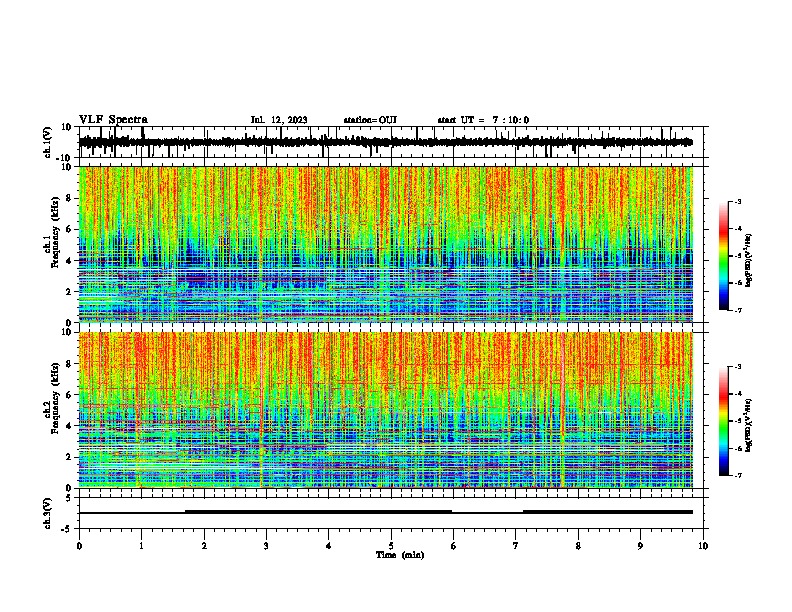Click the "station=OUI" header label
792x612 pixels.
pos(370,120)
